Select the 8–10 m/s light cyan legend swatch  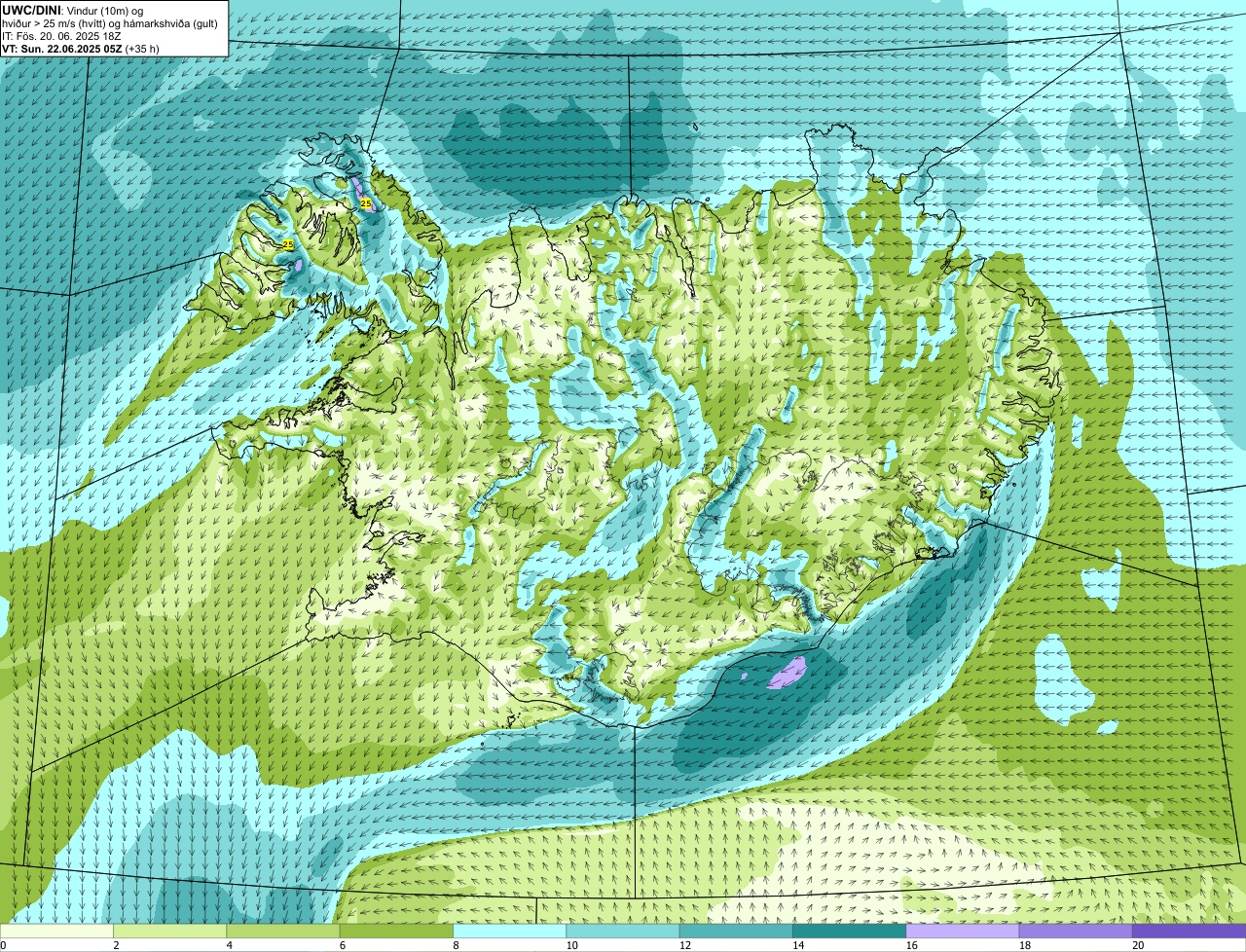click(510, 931)
